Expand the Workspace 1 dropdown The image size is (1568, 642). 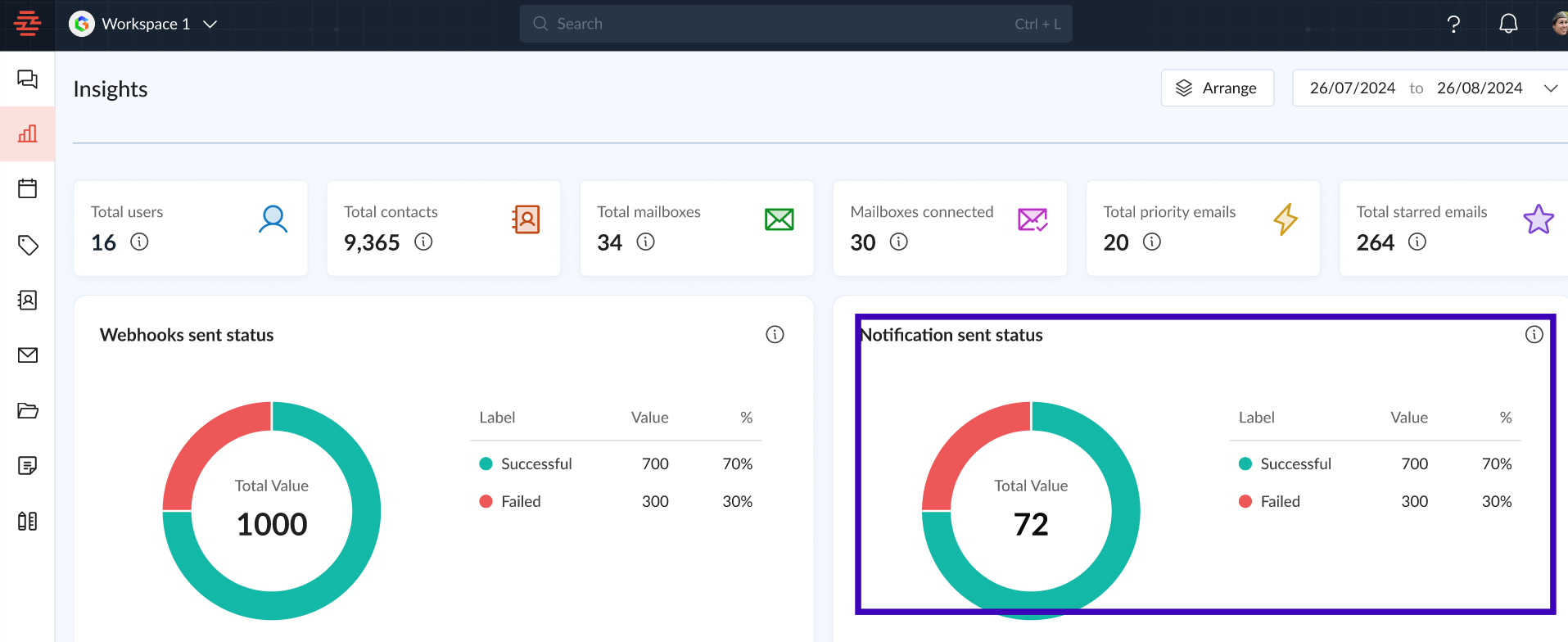[210, 24]
